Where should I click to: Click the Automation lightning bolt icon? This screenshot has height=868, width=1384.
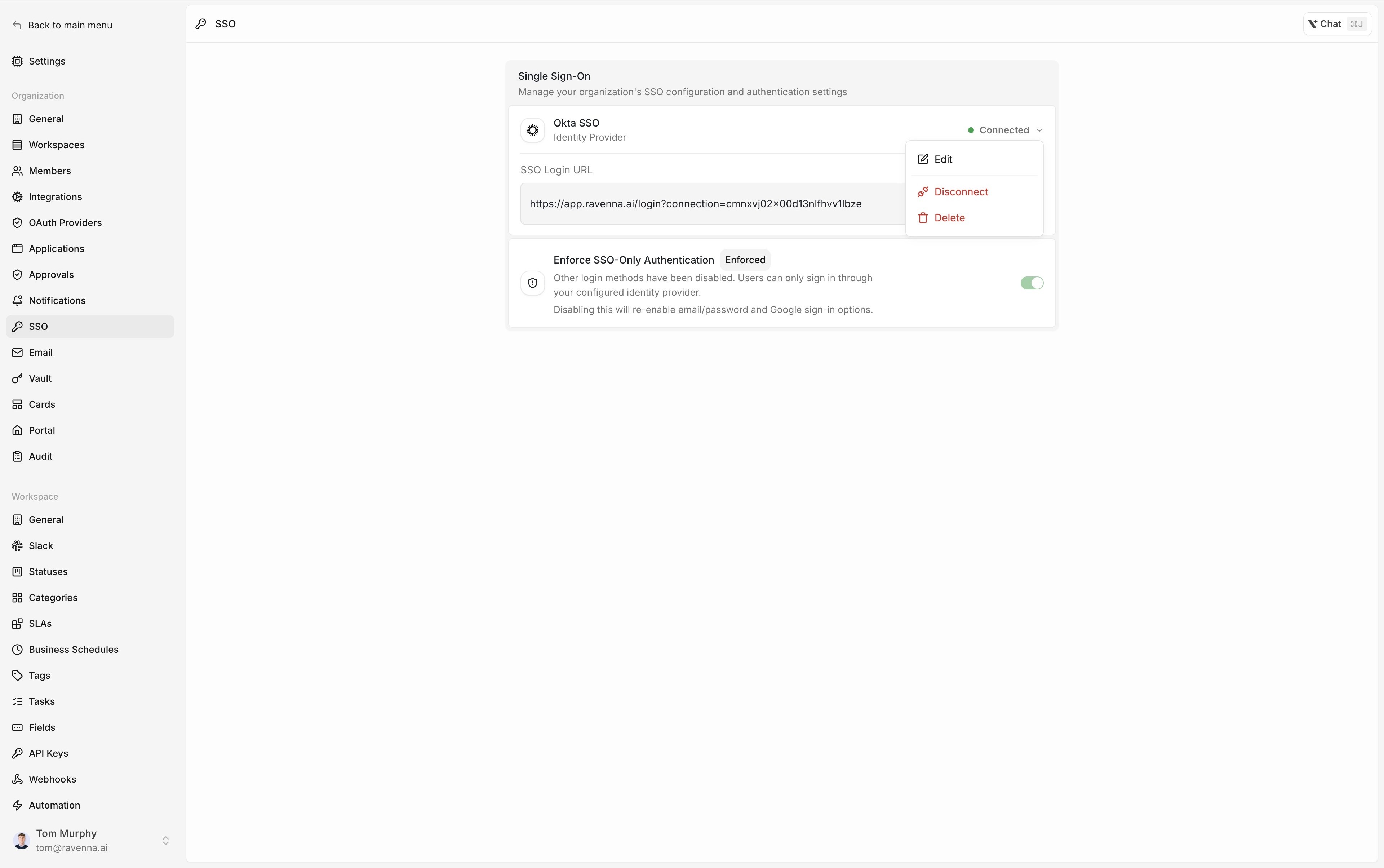pos(17,805)
